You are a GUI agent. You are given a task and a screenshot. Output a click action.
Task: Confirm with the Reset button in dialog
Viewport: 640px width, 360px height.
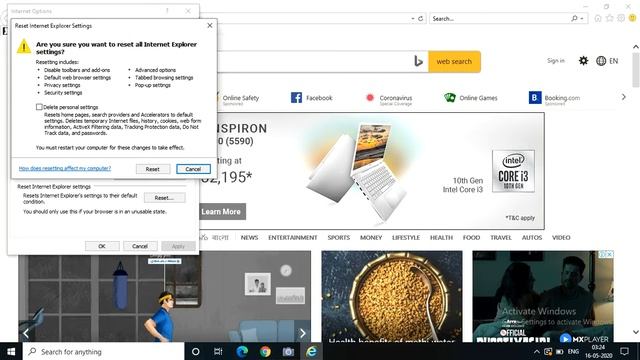click(x=153, y=169)
